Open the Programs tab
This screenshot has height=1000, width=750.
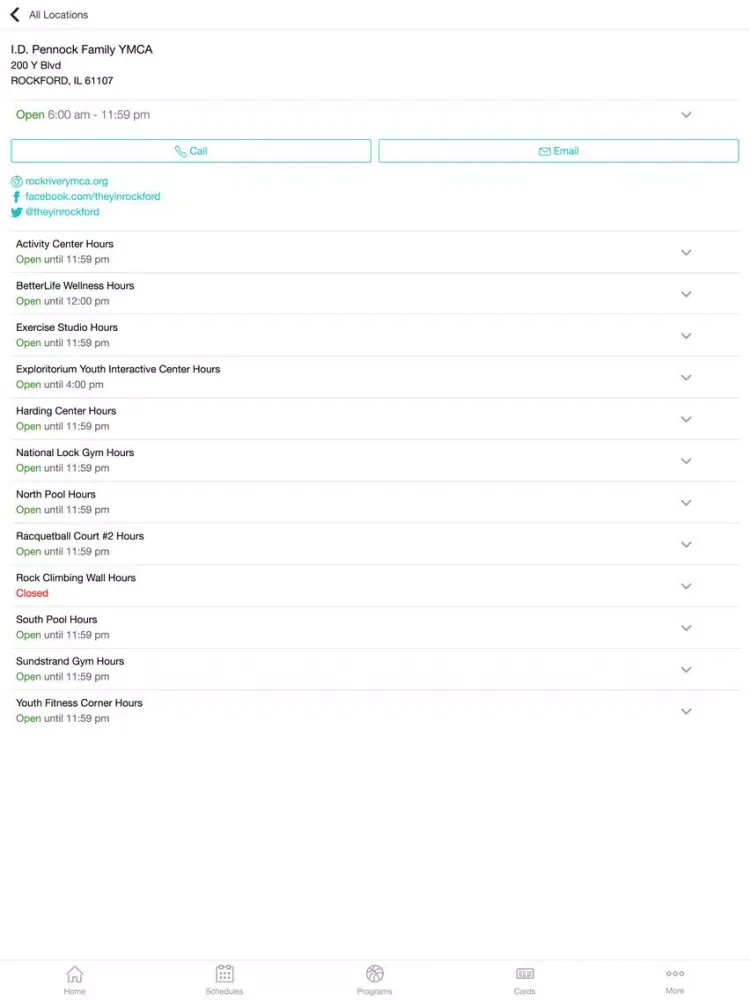coord(374,979)
